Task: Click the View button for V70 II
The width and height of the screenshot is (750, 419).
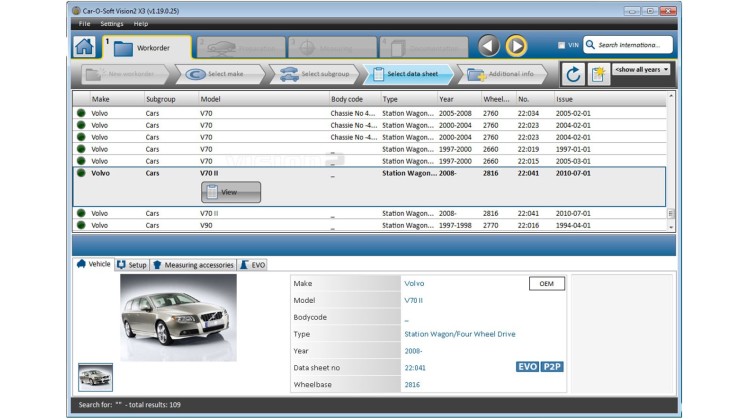Action: 231,192
